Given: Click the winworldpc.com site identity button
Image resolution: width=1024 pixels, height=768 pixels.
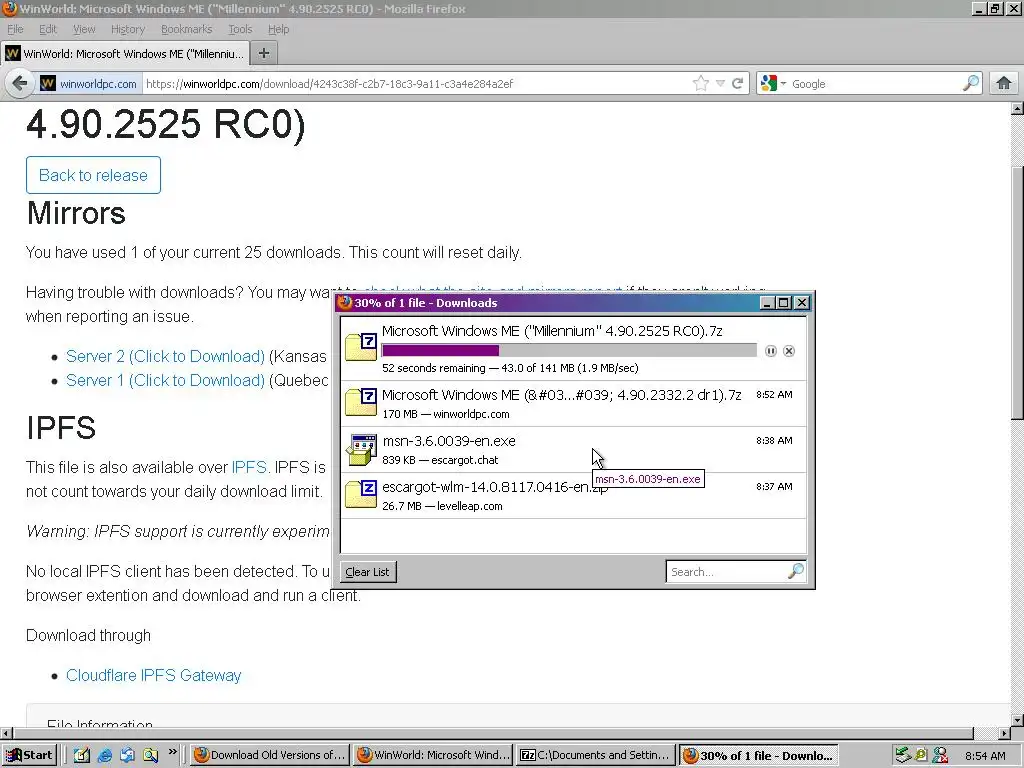Looking at the screenshot, I should coord(90,84).
